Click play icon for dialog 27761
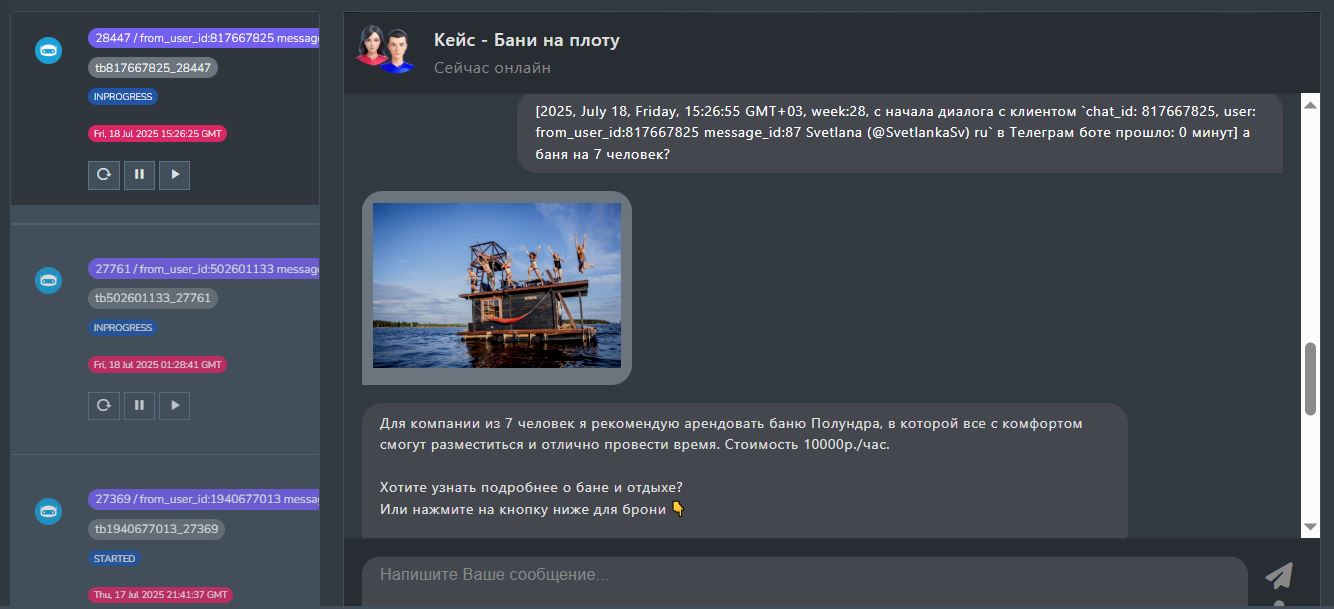This screenshot has width=1334, height=609. (x=175, y=406)
